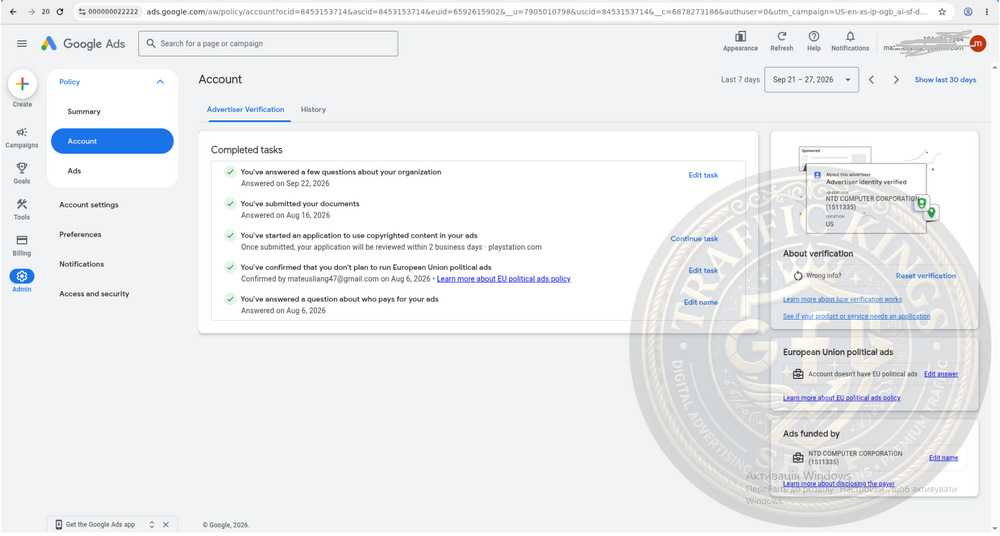Switch to the History tab
This screenshot has width=1000, height=536.
tap(313, 110)
